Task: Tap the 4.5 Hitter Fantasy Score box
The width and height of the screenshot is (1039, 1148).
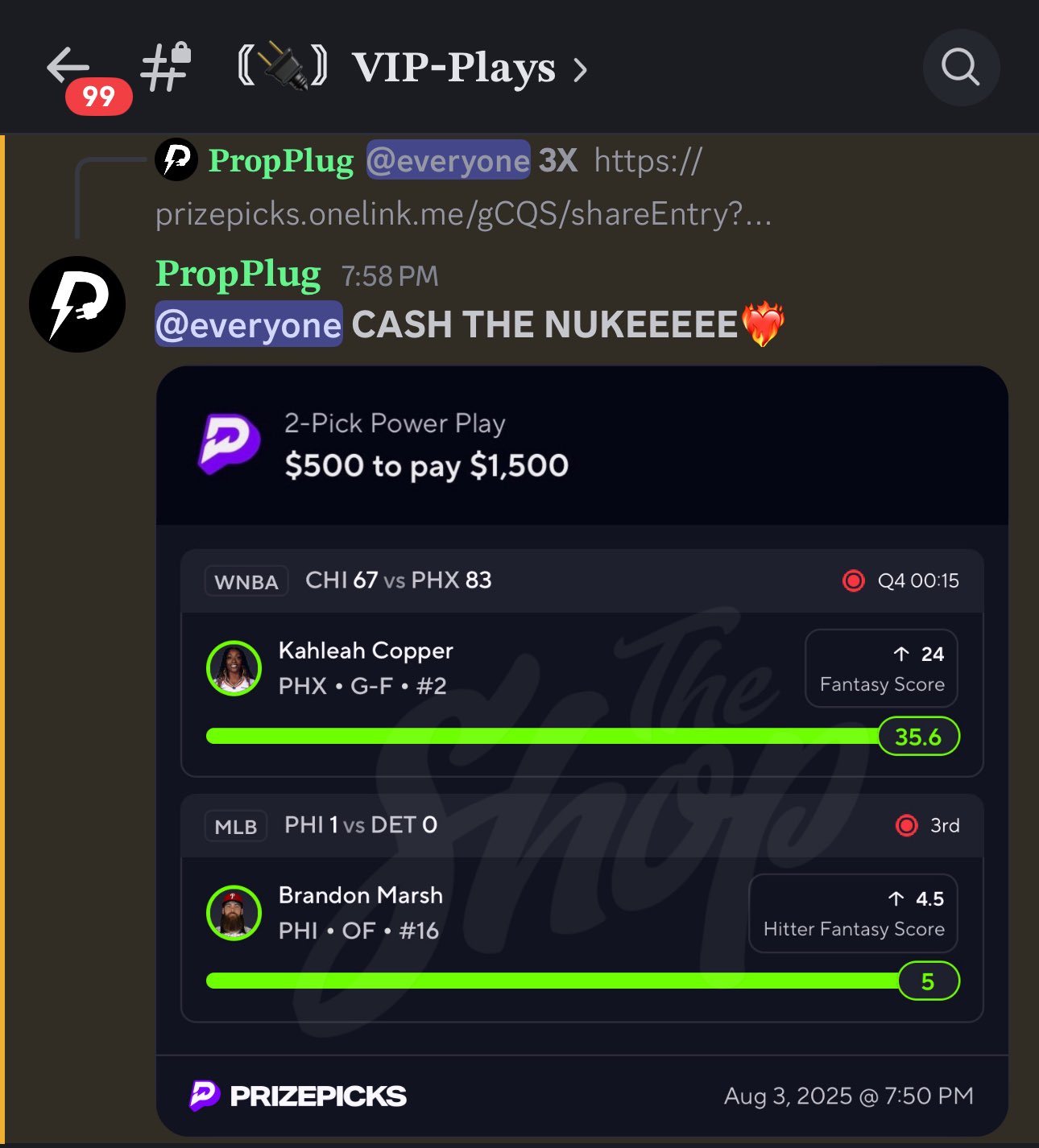Action: coord(853,913)
